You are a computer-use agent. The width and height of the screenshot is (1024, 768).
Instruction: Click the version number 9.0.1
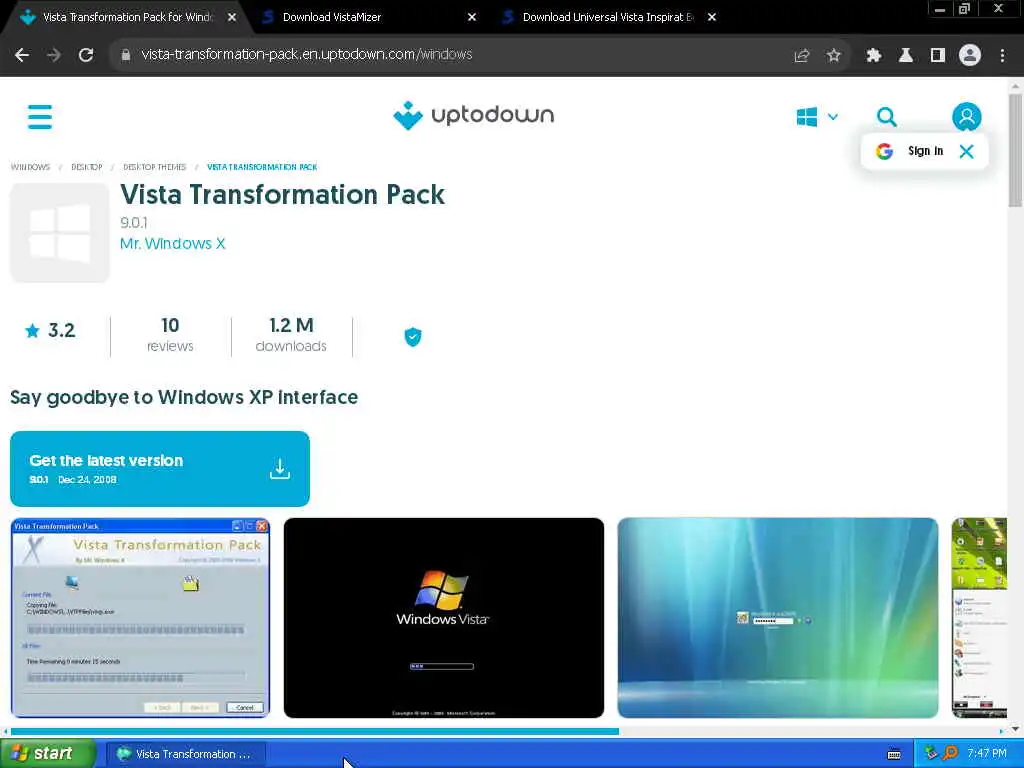point(134,223)
